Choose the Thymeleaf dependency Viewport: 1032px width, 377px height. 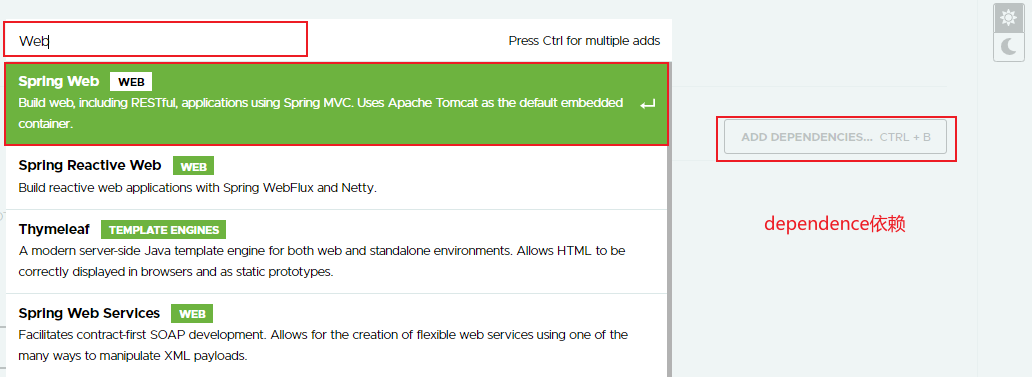tap(336, 251)
